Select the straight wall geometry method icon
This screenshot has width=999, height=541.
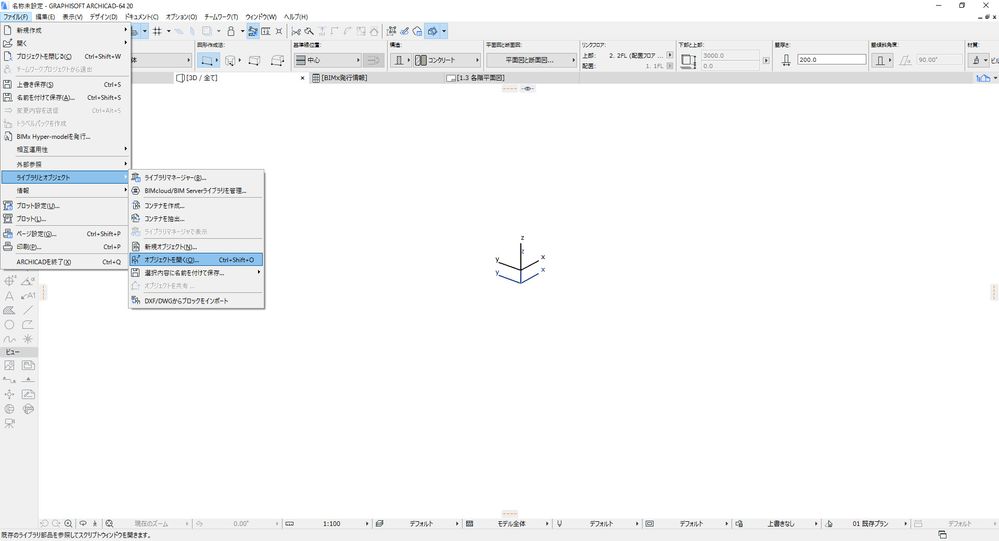(206, 60)
